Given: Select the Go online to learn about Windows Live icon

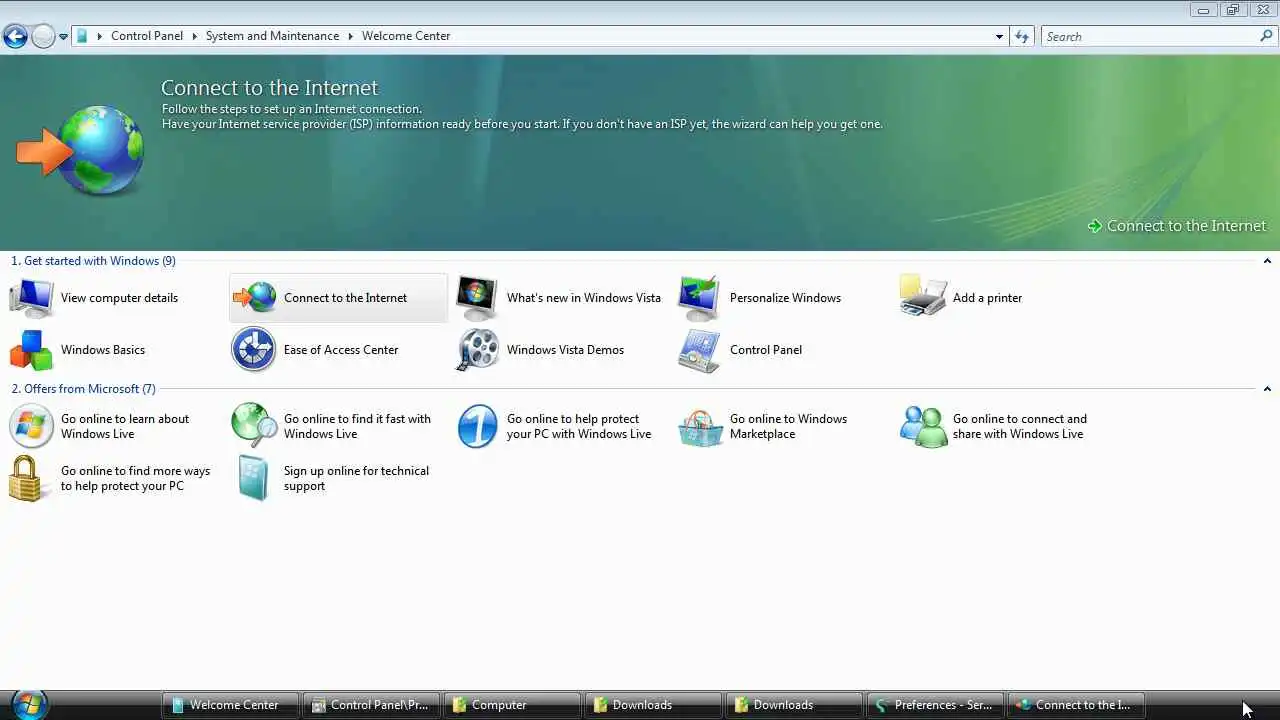Looking at the screenshot, I should pyautogui.click(x=31, y=426).
